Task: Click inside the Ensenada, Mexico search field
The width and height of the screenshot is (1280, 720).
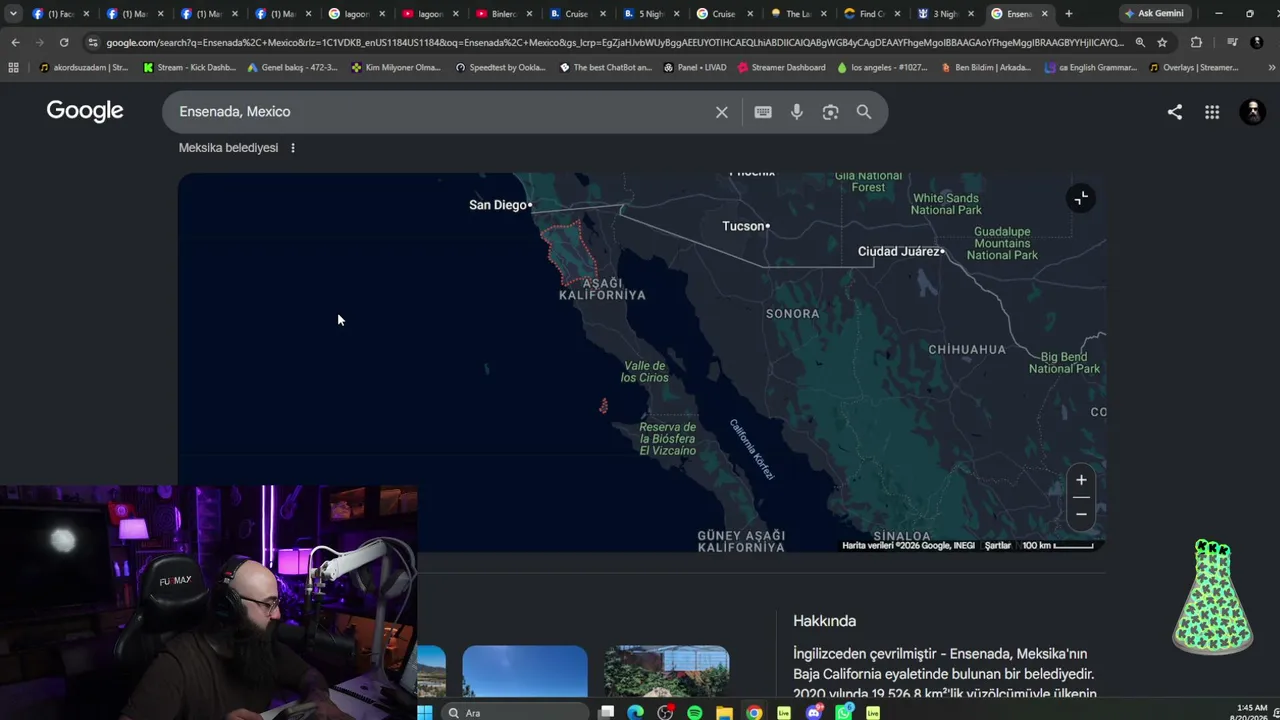Action: coord(440,112)
